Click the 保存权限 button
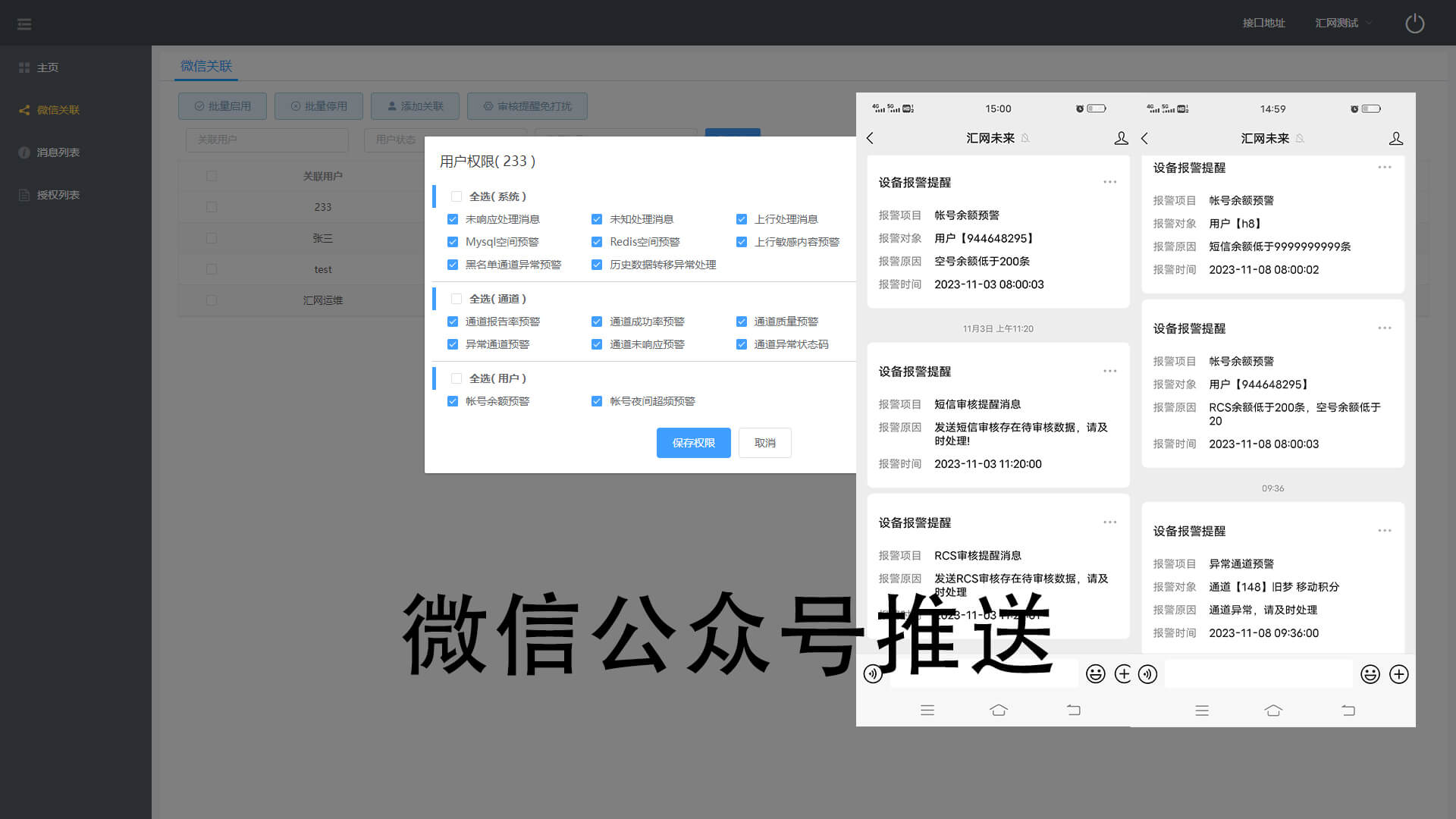 click(x=693, y=443)
